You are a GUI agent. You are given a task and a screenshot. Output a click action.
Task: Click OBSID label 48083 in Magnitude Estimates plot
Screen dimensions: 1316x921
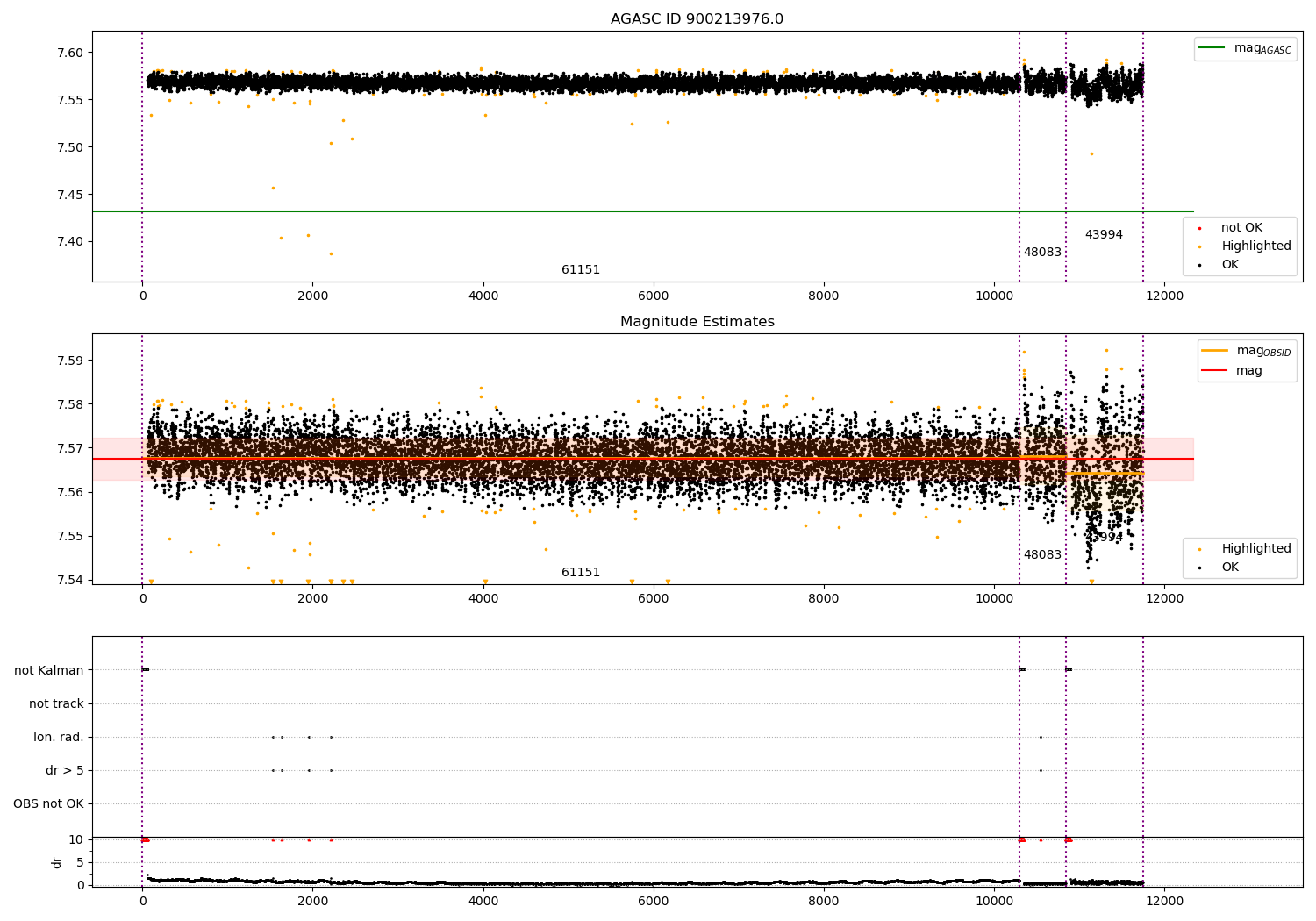(1042, 555)
